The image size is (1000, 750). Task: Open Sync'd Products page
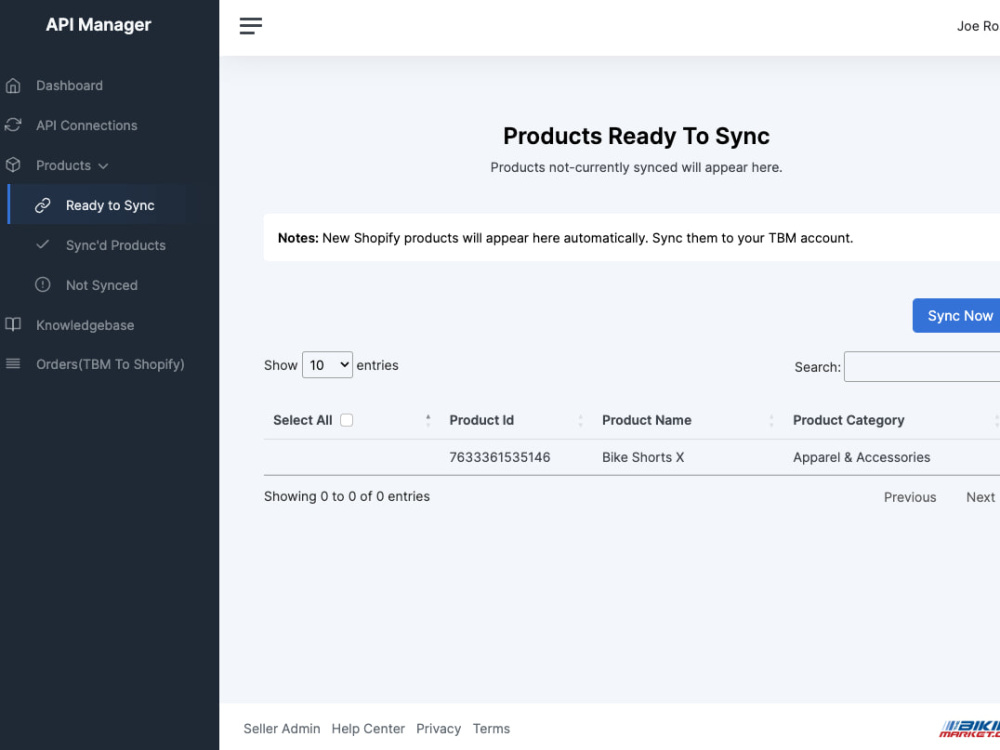click(x=115, y=246)
